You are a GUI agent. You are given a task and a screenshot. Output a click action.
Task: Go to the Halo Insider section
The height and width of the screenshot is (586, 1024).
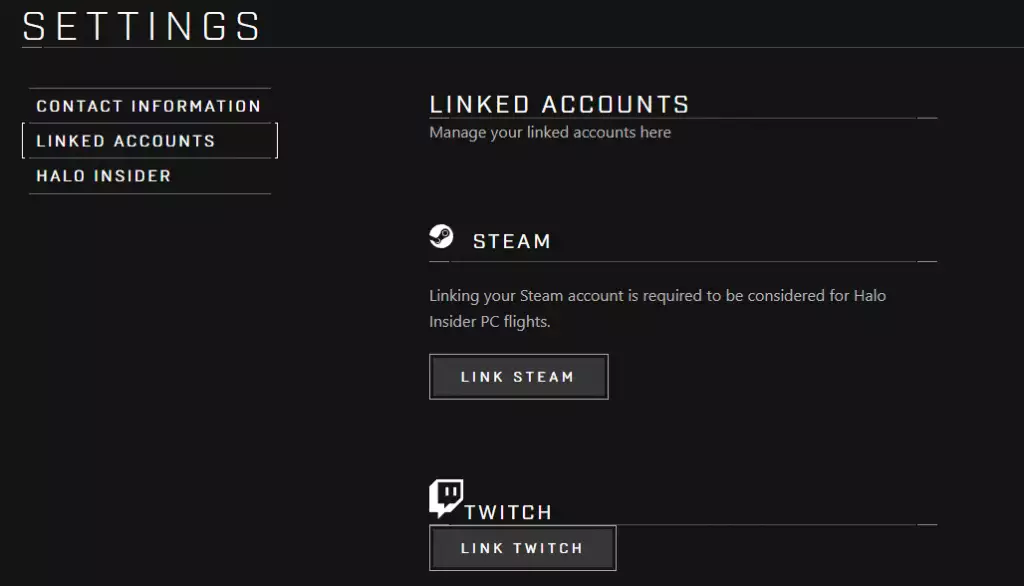click(x=104, y=176)
